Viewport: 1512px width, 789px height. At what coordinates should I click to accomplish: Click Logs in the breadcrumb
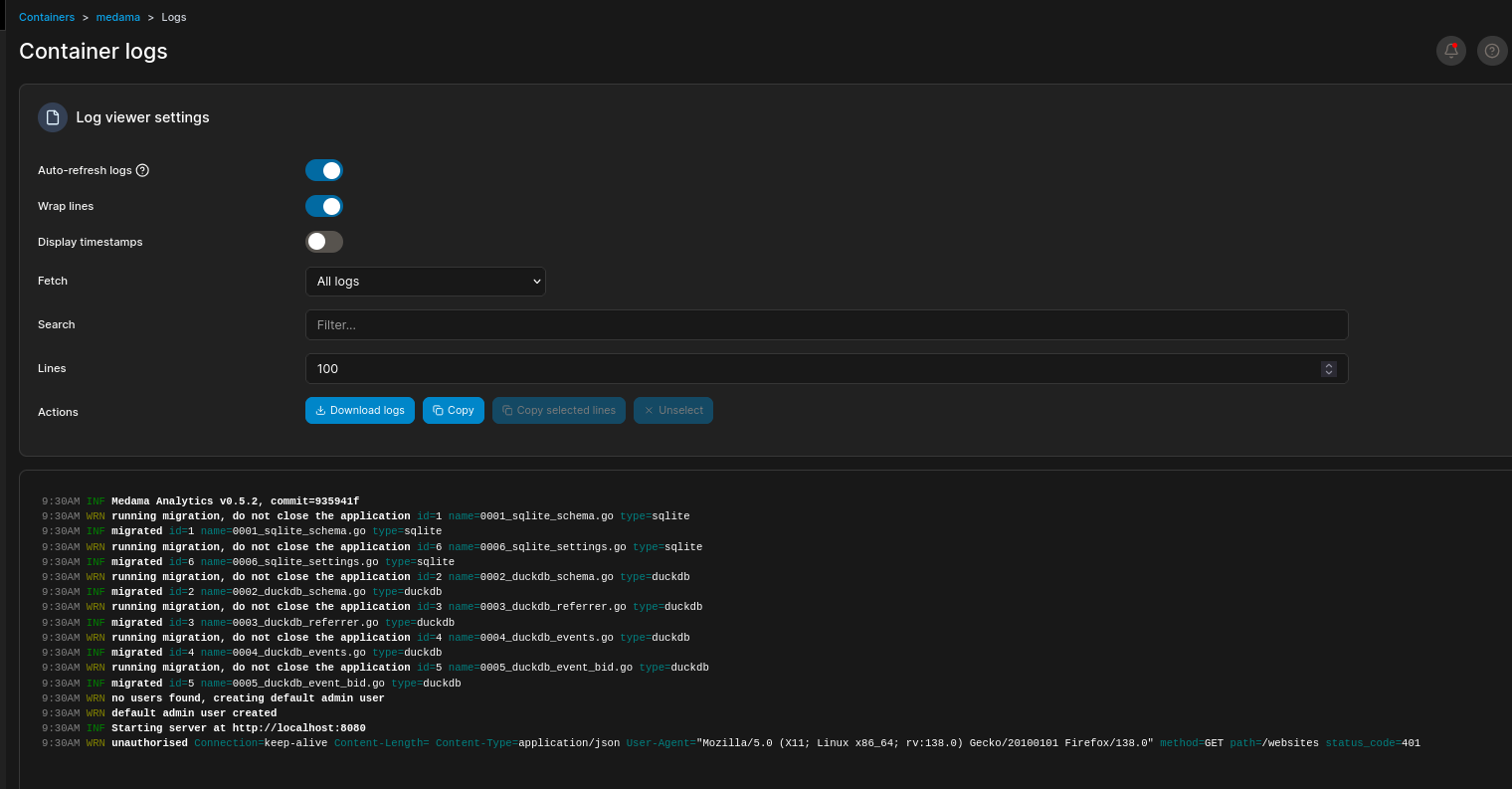[174, 17]
